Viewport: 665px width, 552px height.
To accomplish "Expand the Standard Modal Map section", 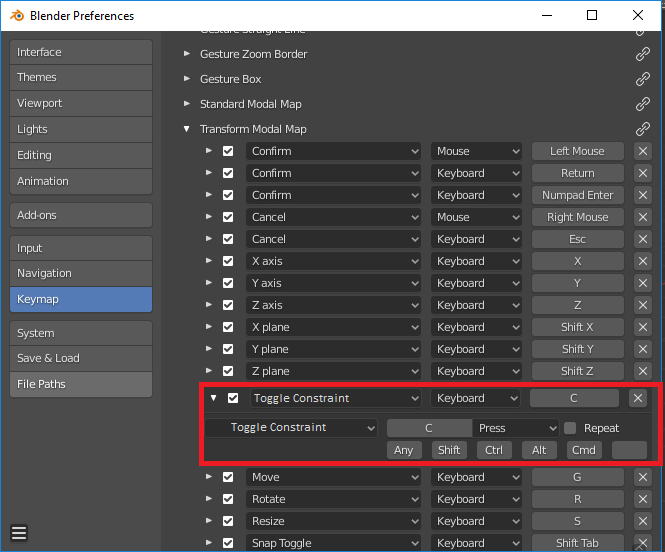I will pyautogui.click(x=187, y=103).
